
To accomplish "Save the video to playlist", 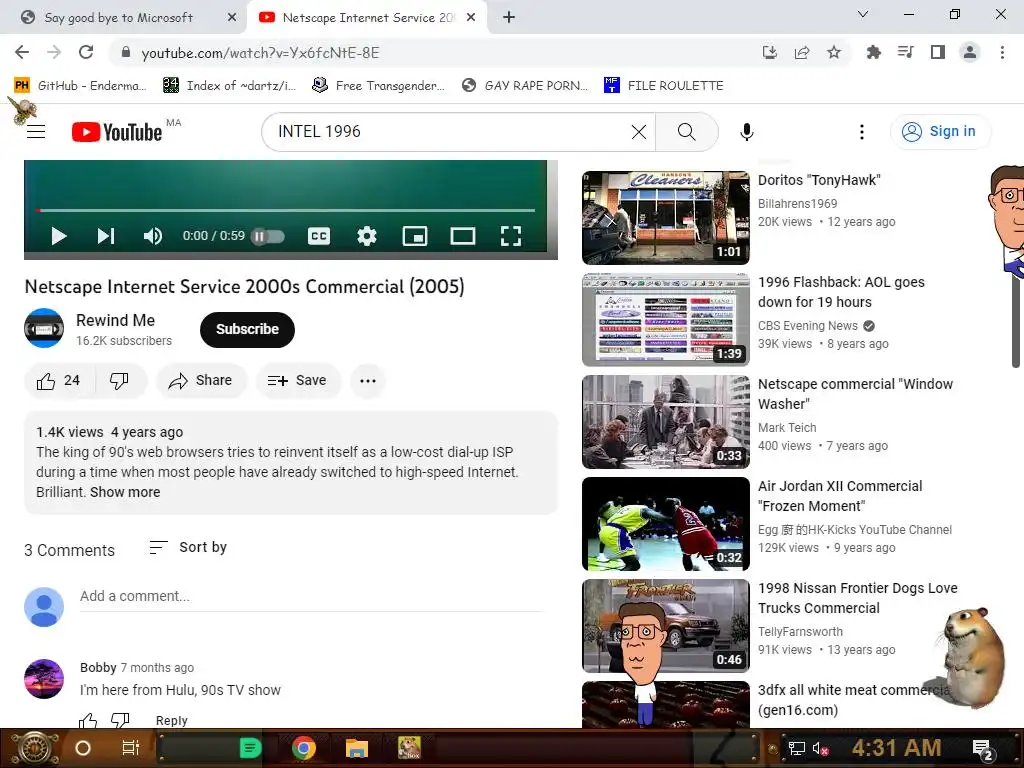I will pyautogui.click(x=298, y=381).
